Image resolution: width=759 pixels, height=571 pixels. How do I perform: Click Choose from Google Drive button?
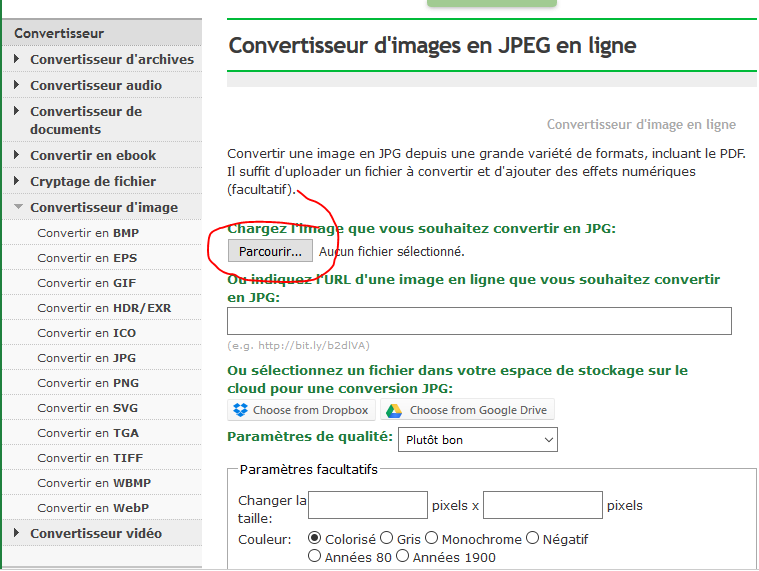click(x=467, y=410)
